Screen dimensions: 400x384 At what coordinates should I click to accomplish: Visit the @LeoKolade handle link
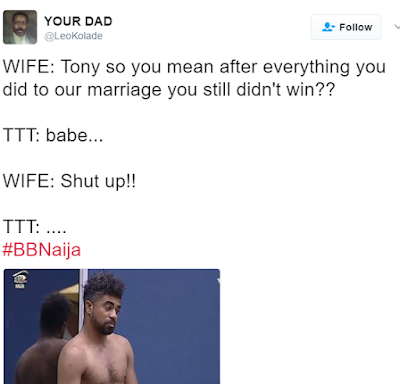pyautogui.click(x=73, y=36)
